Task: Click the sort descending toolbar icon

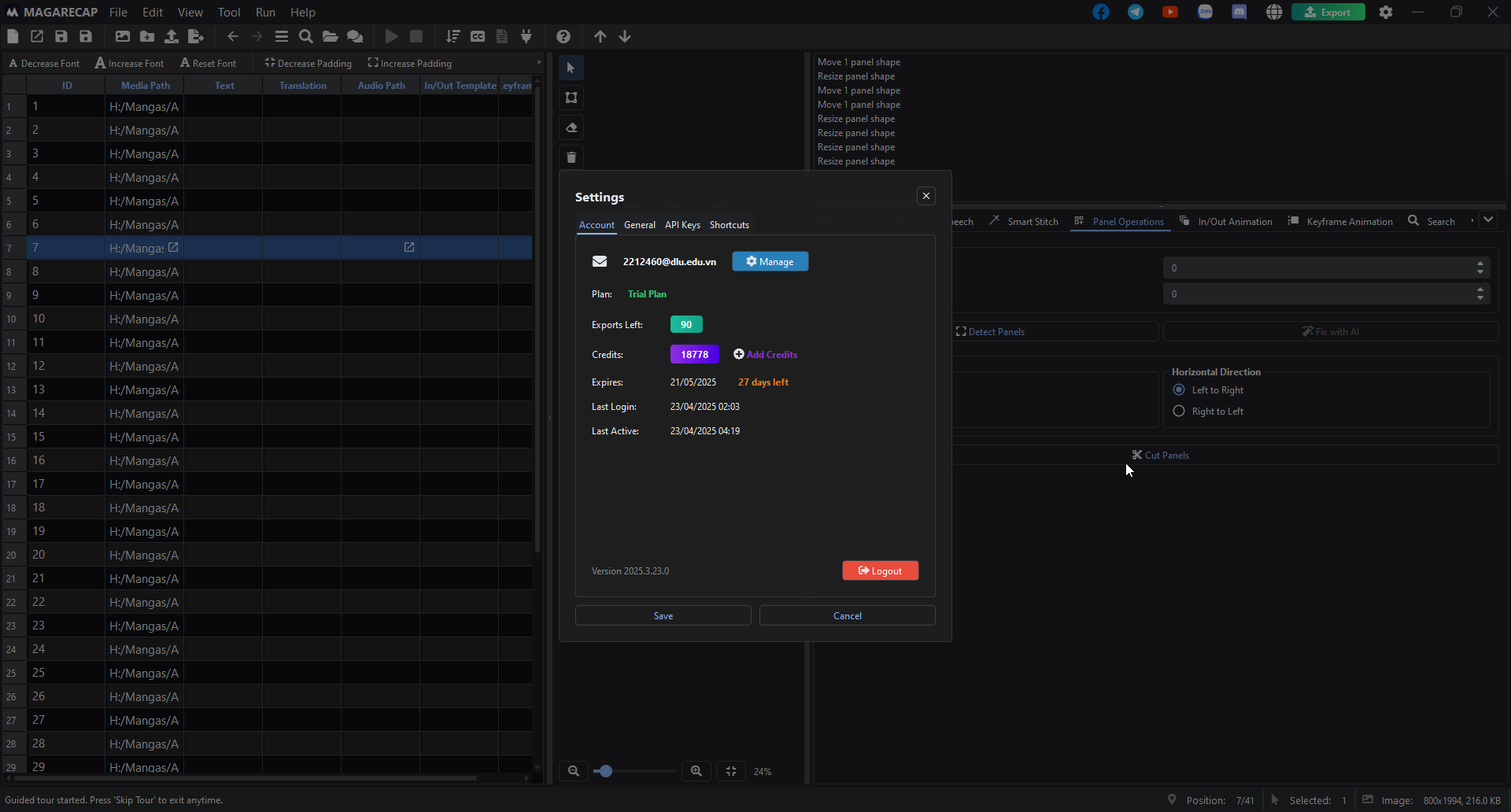Action: [x=453, y=36]
